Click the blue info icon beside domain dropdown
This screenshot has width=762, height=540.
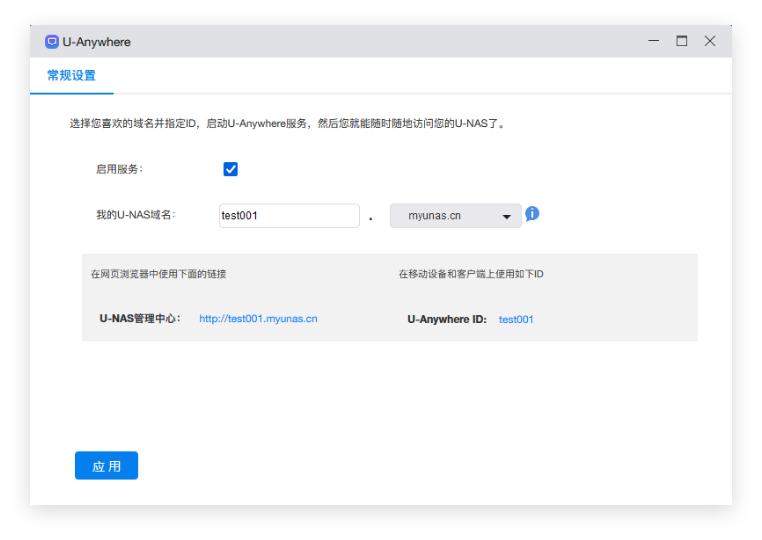(x=532, y=214)
